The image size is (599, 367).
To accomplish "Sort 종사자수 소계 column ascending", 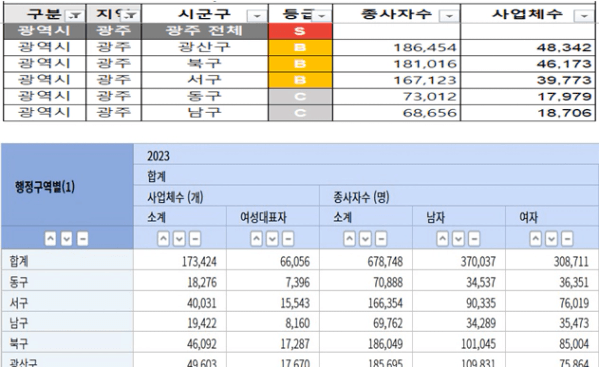I will tap(349, 239).
